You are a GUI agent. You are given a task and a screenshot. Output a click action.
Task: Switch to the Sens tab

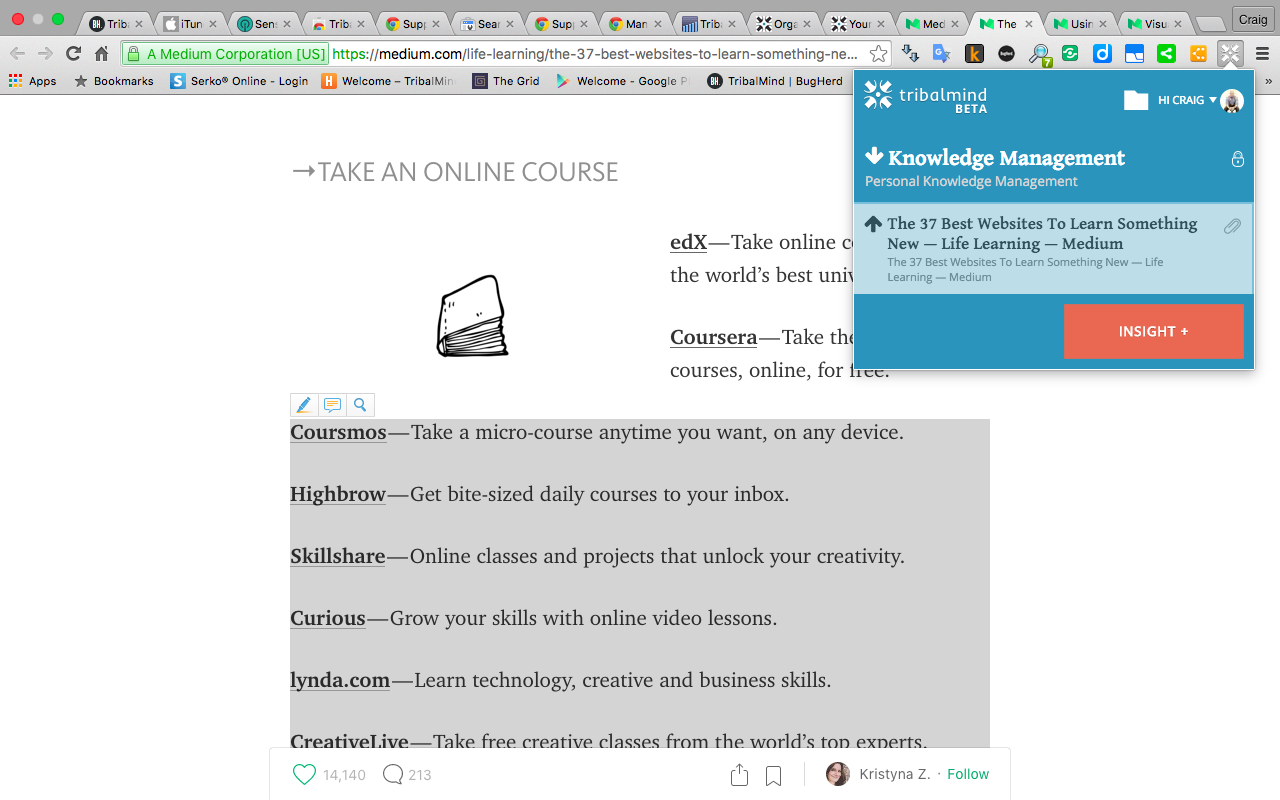tap(264, 24)
